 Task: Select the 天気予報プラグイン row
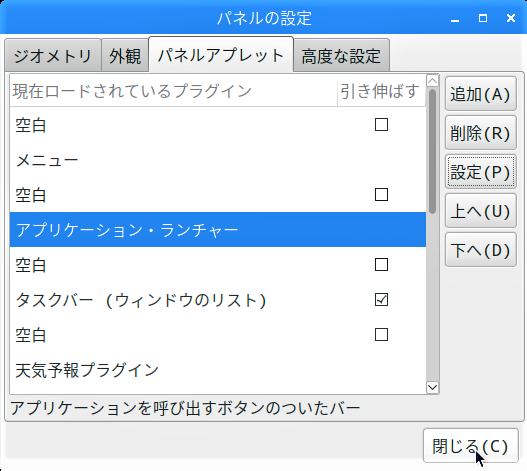[218, 370]
